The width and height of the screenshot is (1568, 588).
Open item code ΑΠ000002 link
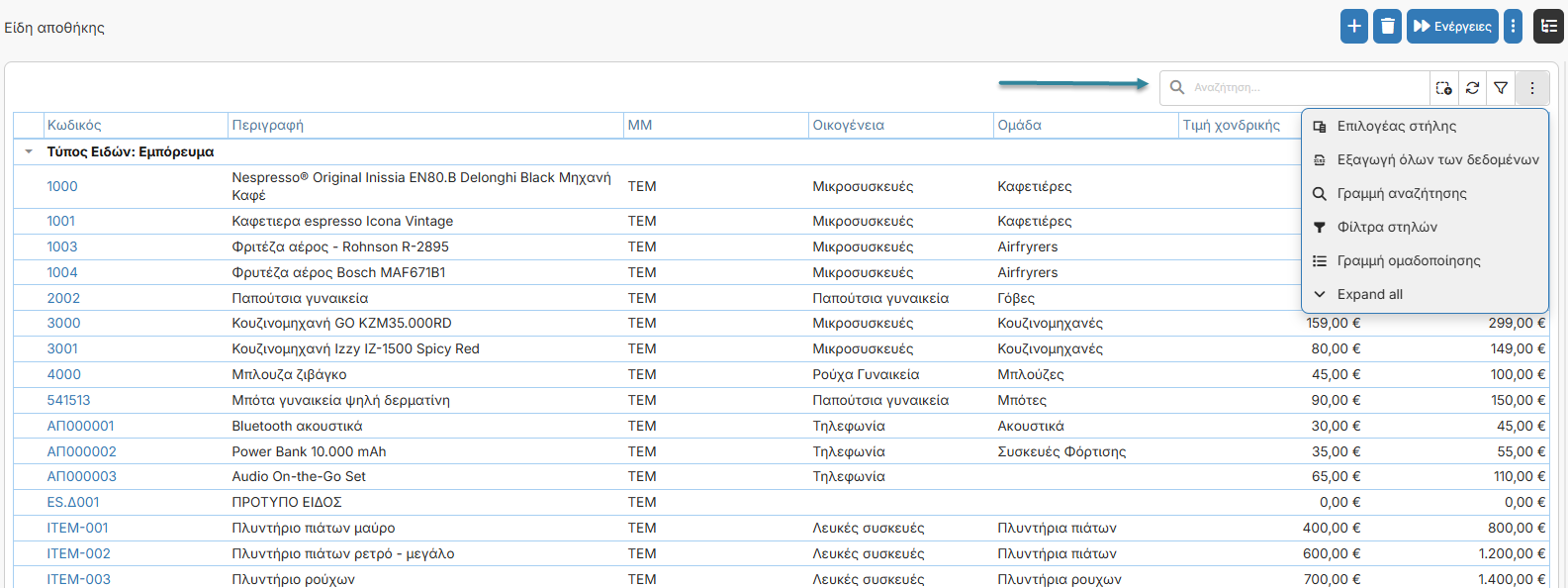point(82,451)
